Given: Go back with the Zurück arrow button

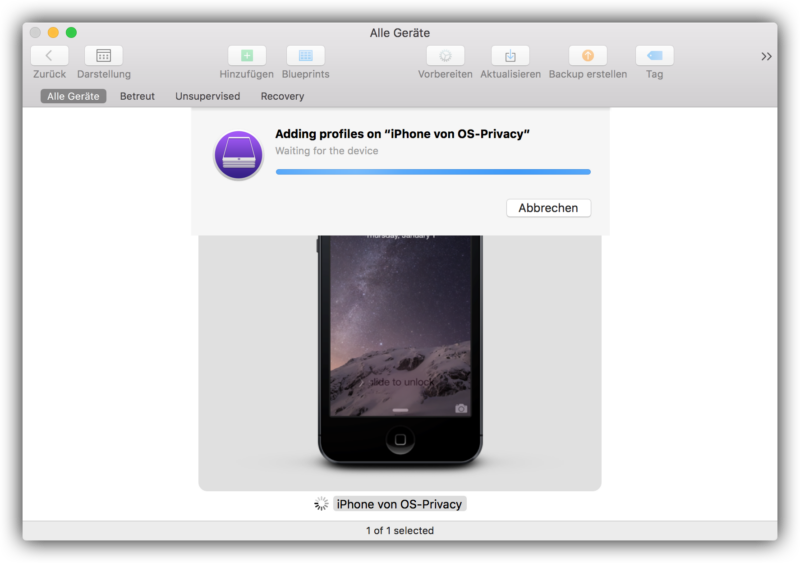Looking at the screenshot, I should pos(49,56).
